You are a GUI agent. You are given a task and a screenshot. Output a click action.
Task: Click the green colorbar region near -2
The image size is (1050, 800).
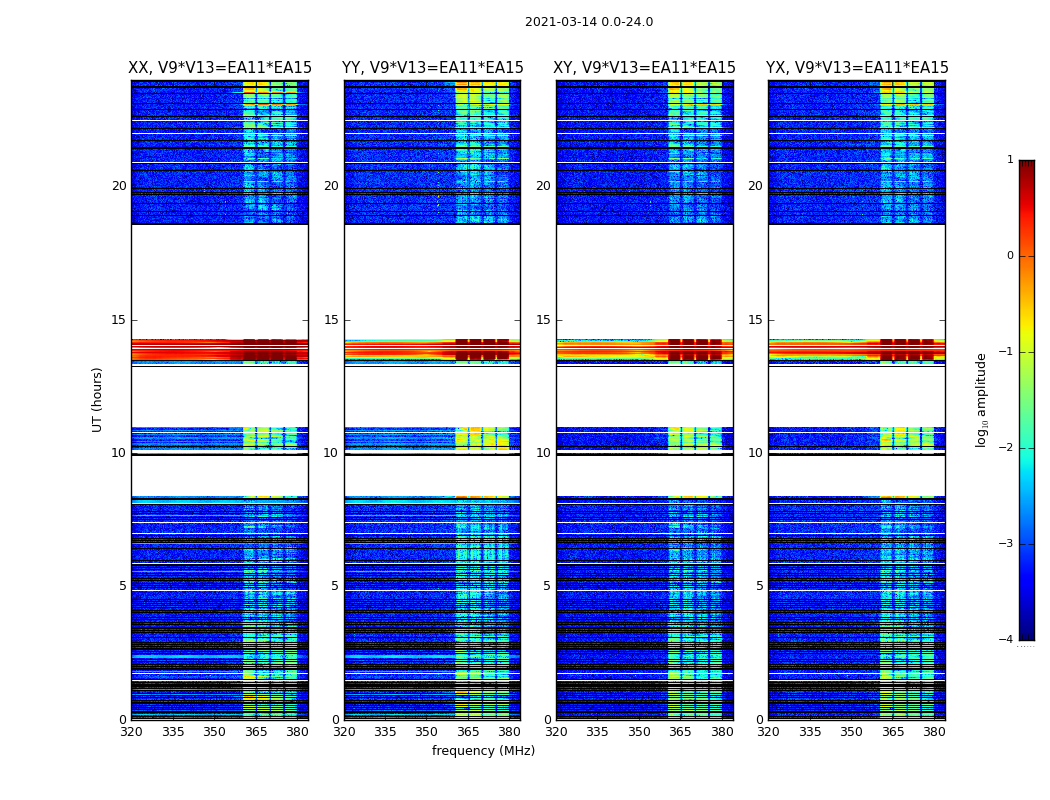coord(1027,448)
